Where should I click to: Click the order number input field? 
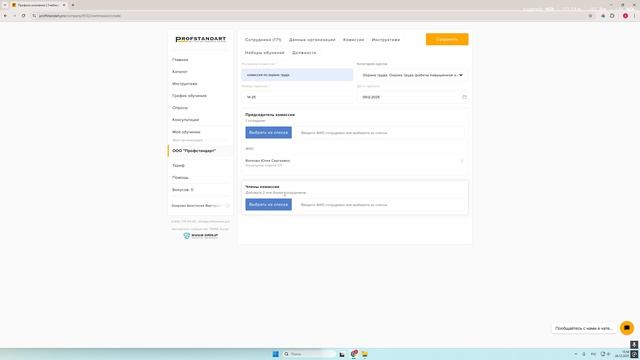tap(297, 97)
